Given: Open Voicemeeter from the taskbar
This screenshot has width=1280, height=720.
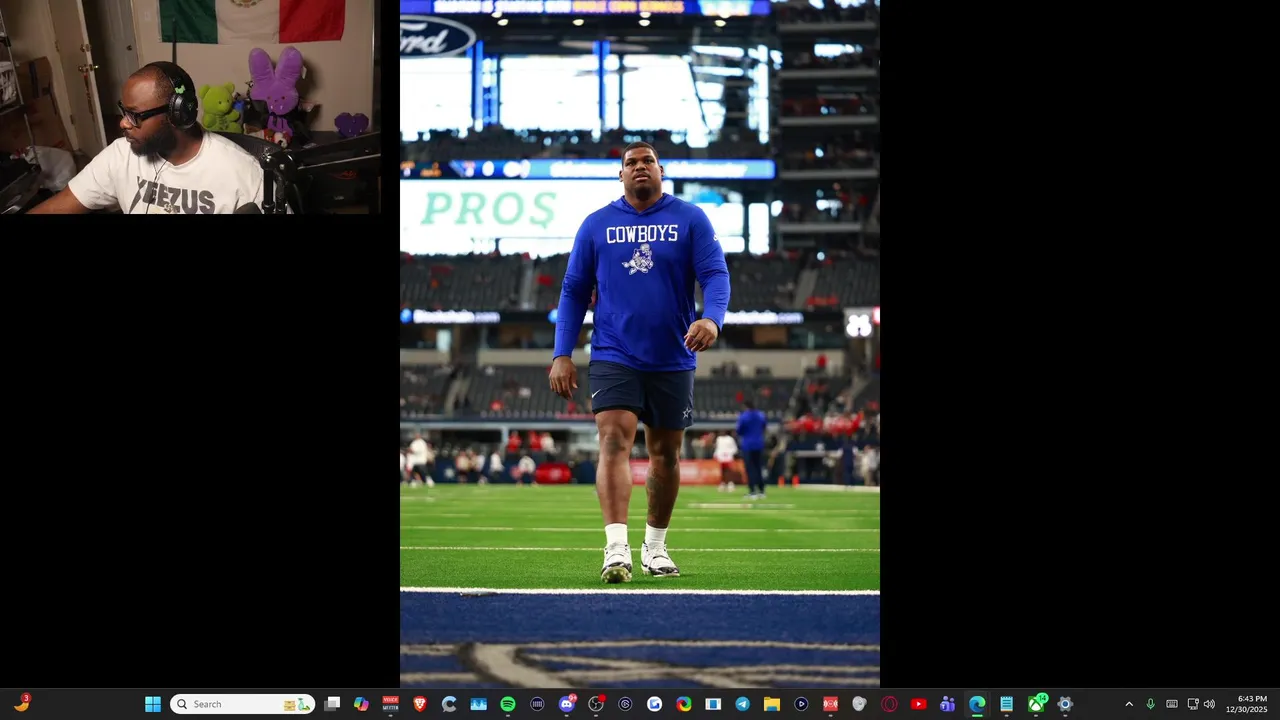Looking at the screenshot, I should click(x=390, y=704).
